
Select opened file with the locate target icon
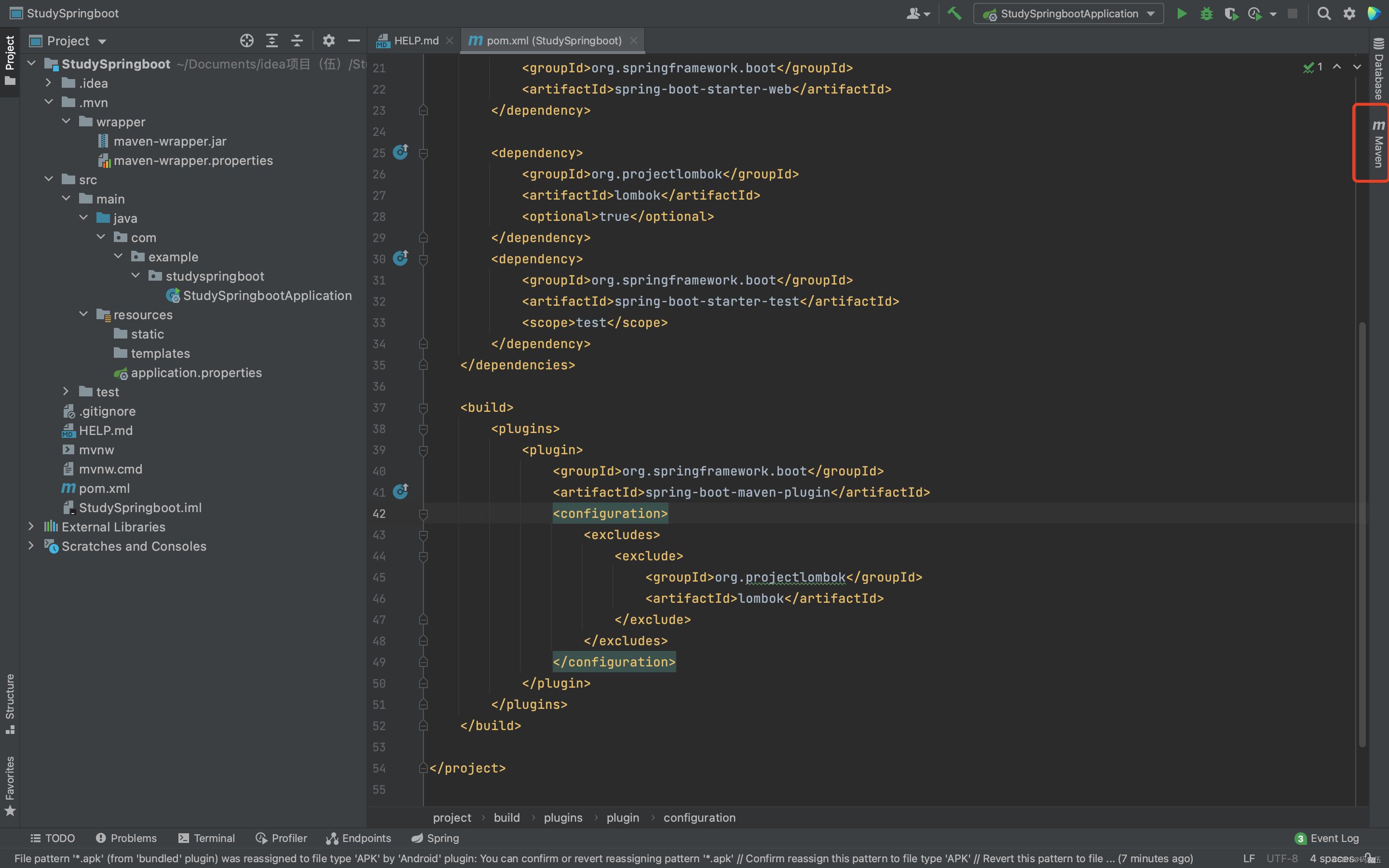coord(247,41)
